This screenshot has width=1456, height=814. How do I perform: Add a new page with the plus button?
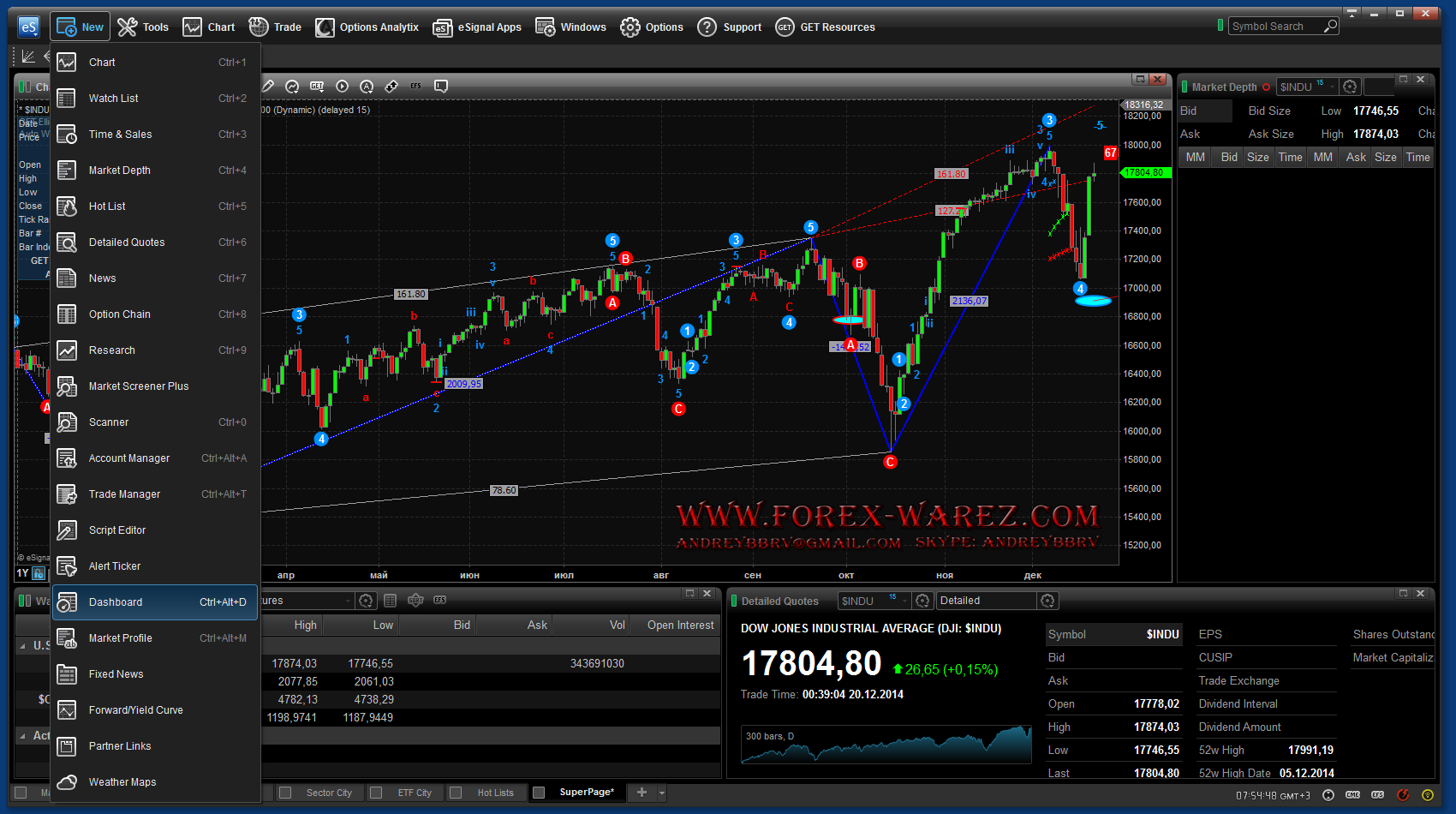[x=641, y=793]
